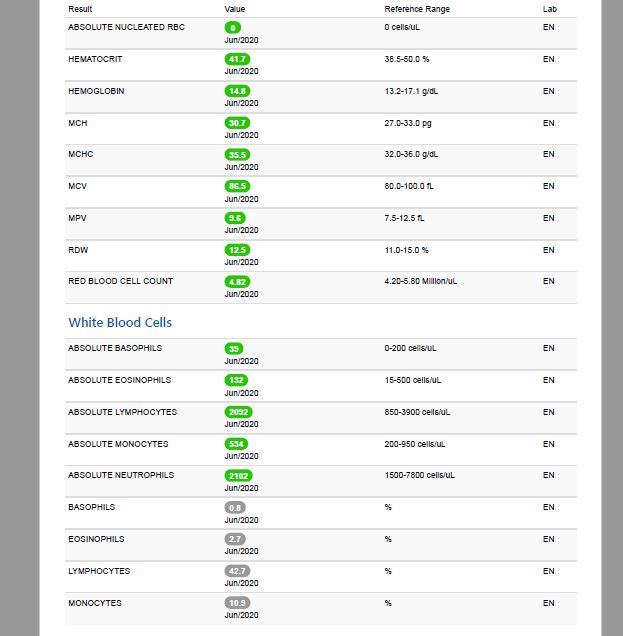
Task: Click the MCHC 35.5 green badge
Action: (237, 155)
